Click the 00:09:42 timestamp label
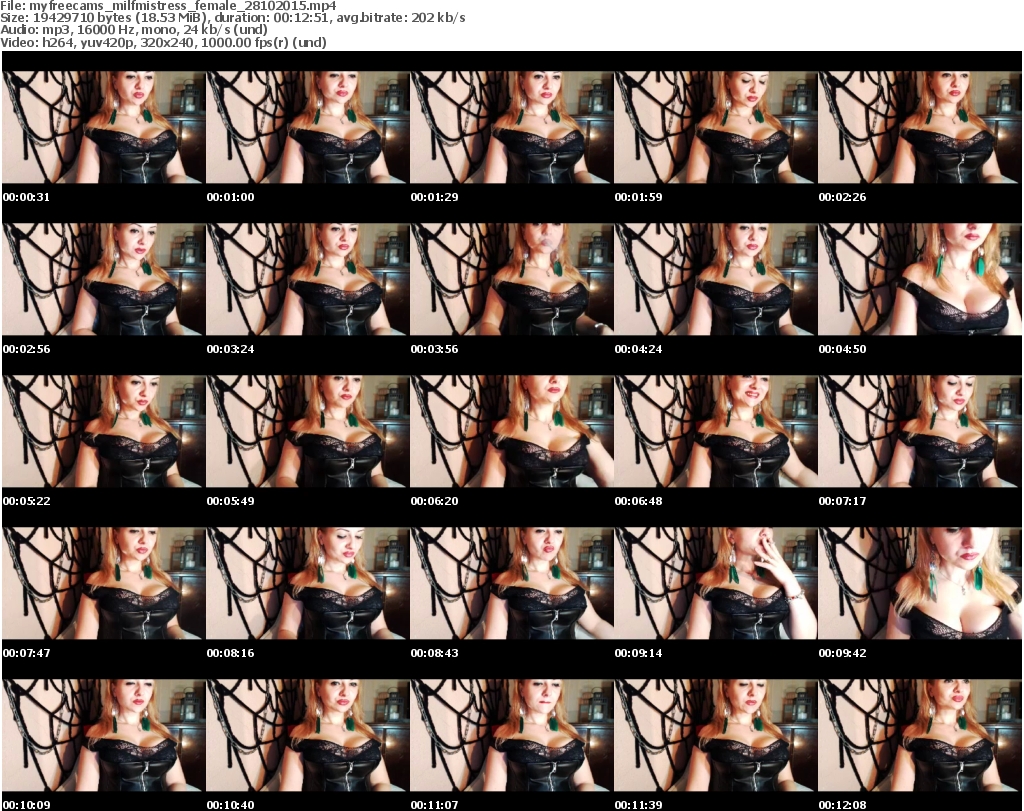1024x811 pixels. click(842, 653)
